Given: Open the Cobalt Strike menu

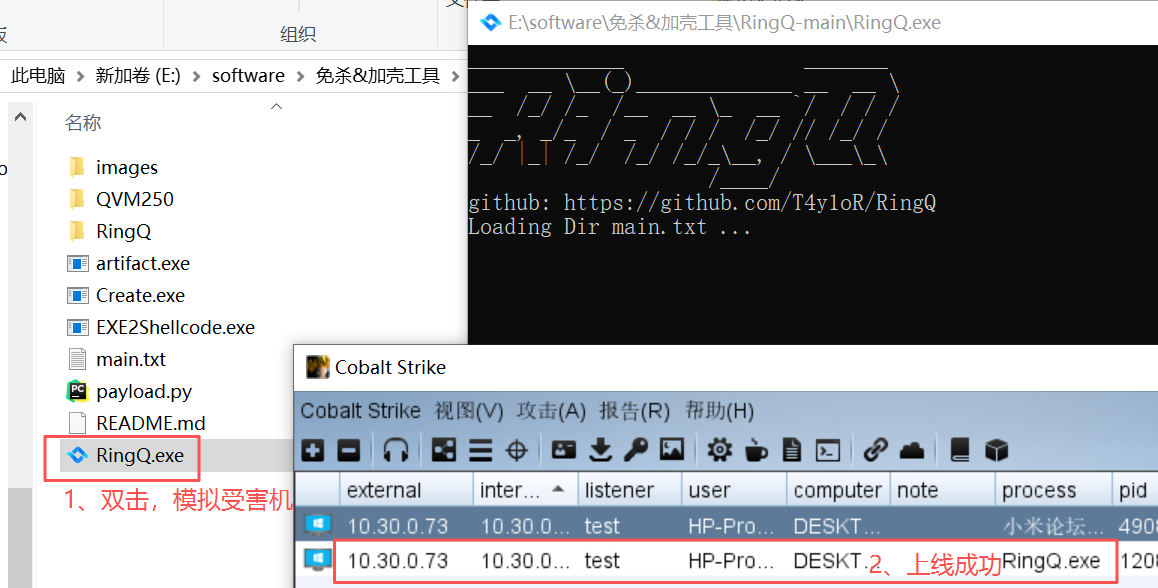Looking at the screenshot, I should tap(360, 411).
